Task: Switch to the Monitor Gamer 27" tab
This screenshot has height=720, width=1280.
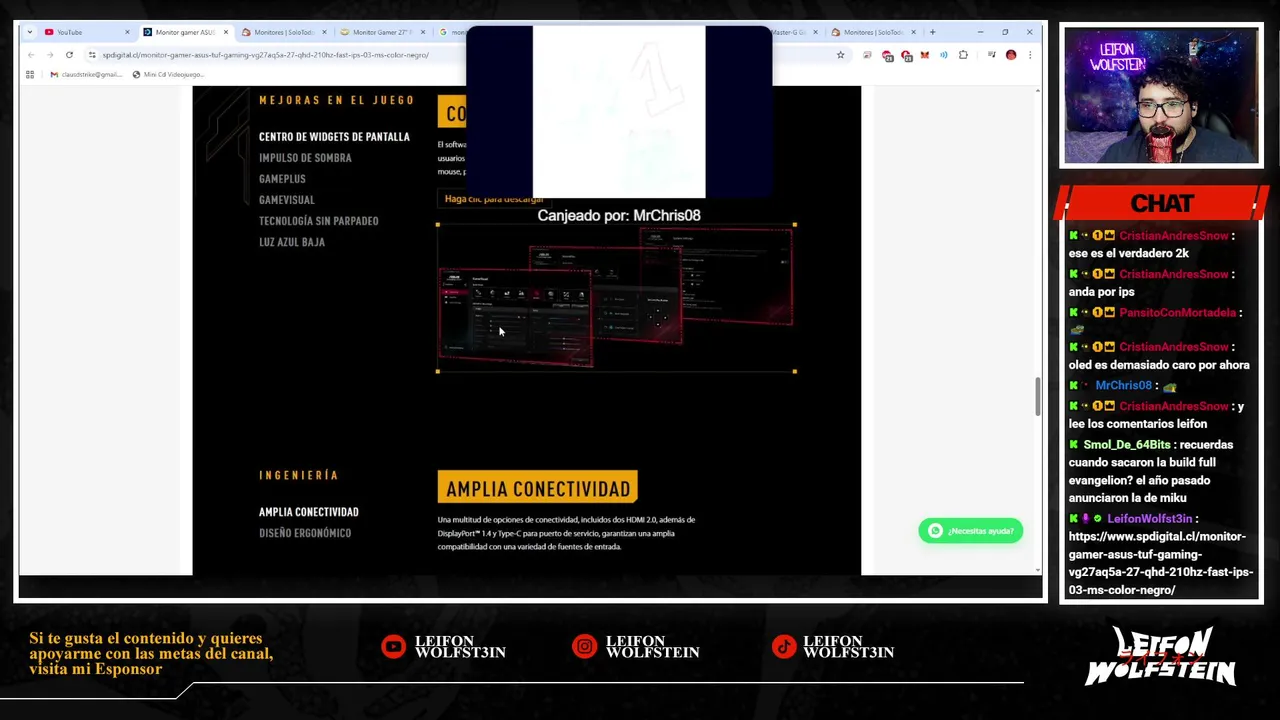Action: click(382, 32)
